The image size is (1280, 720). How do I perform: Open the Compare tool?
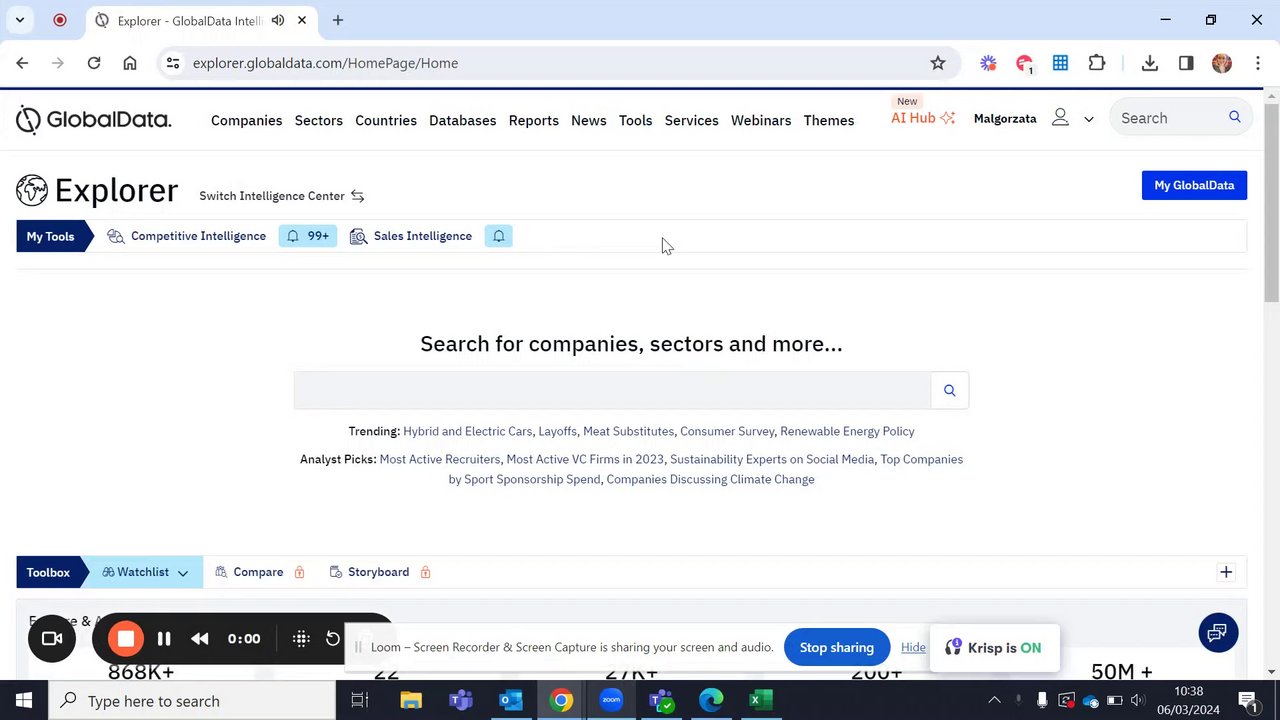point(258,572)
